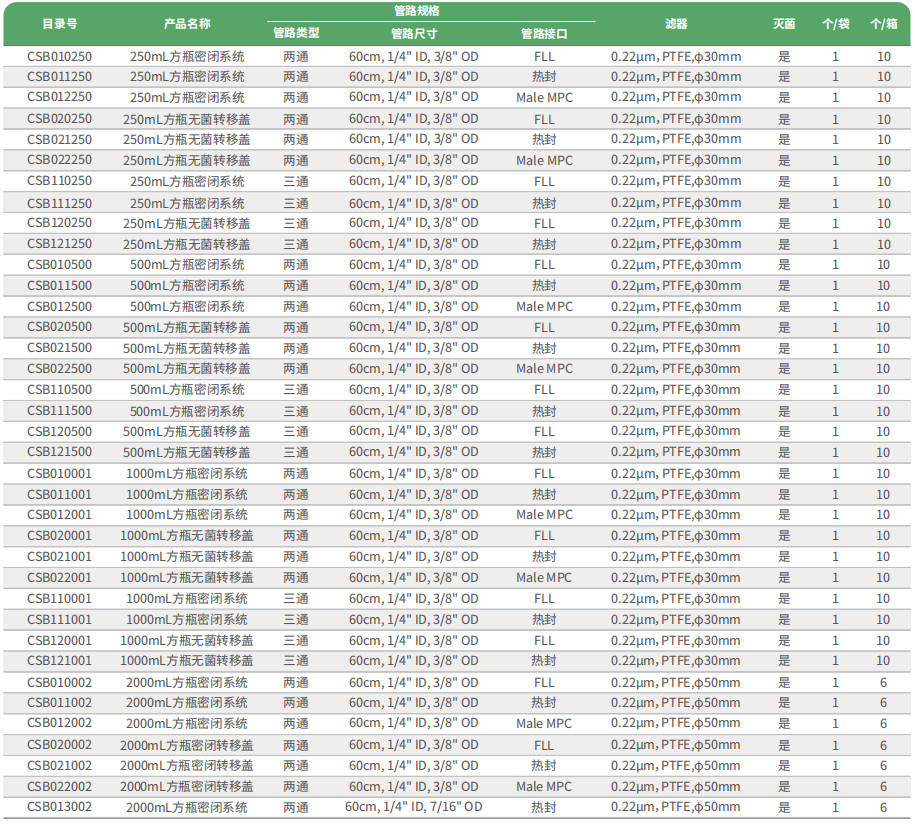Select 个/箱 value in the CSB022002 row
Screen dimensions: 915x824
point(883,786)
